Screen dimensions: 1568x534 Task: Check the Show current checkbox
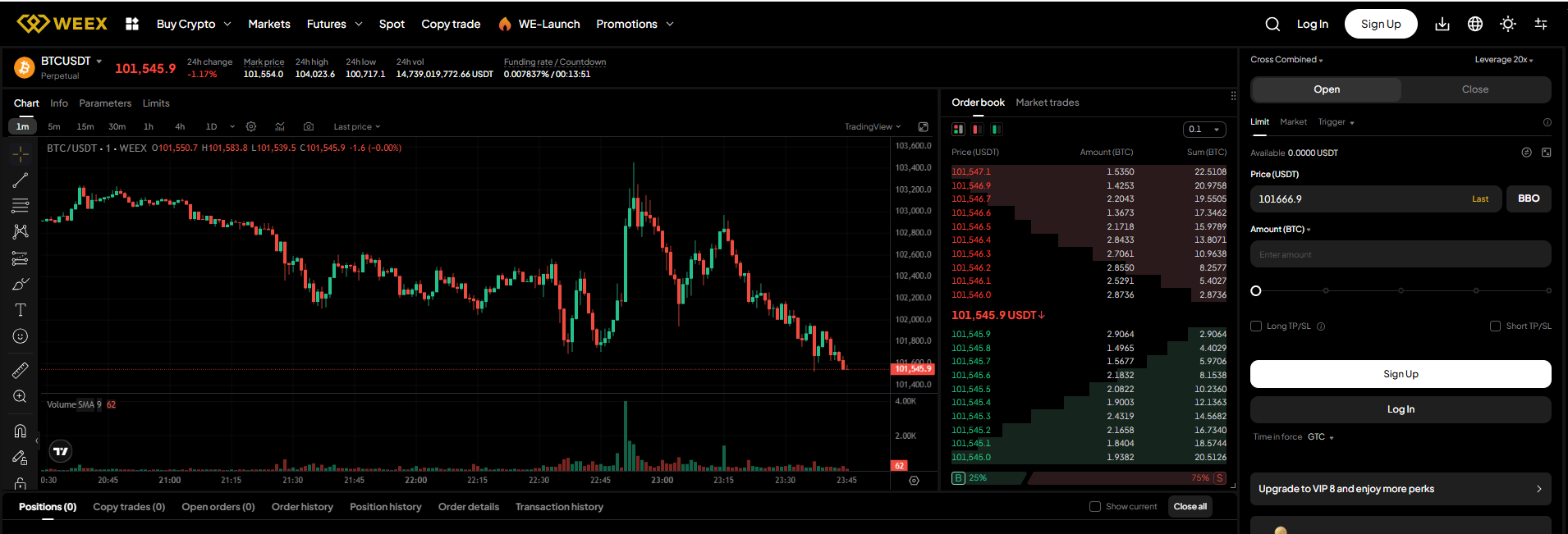point(1095,507)
